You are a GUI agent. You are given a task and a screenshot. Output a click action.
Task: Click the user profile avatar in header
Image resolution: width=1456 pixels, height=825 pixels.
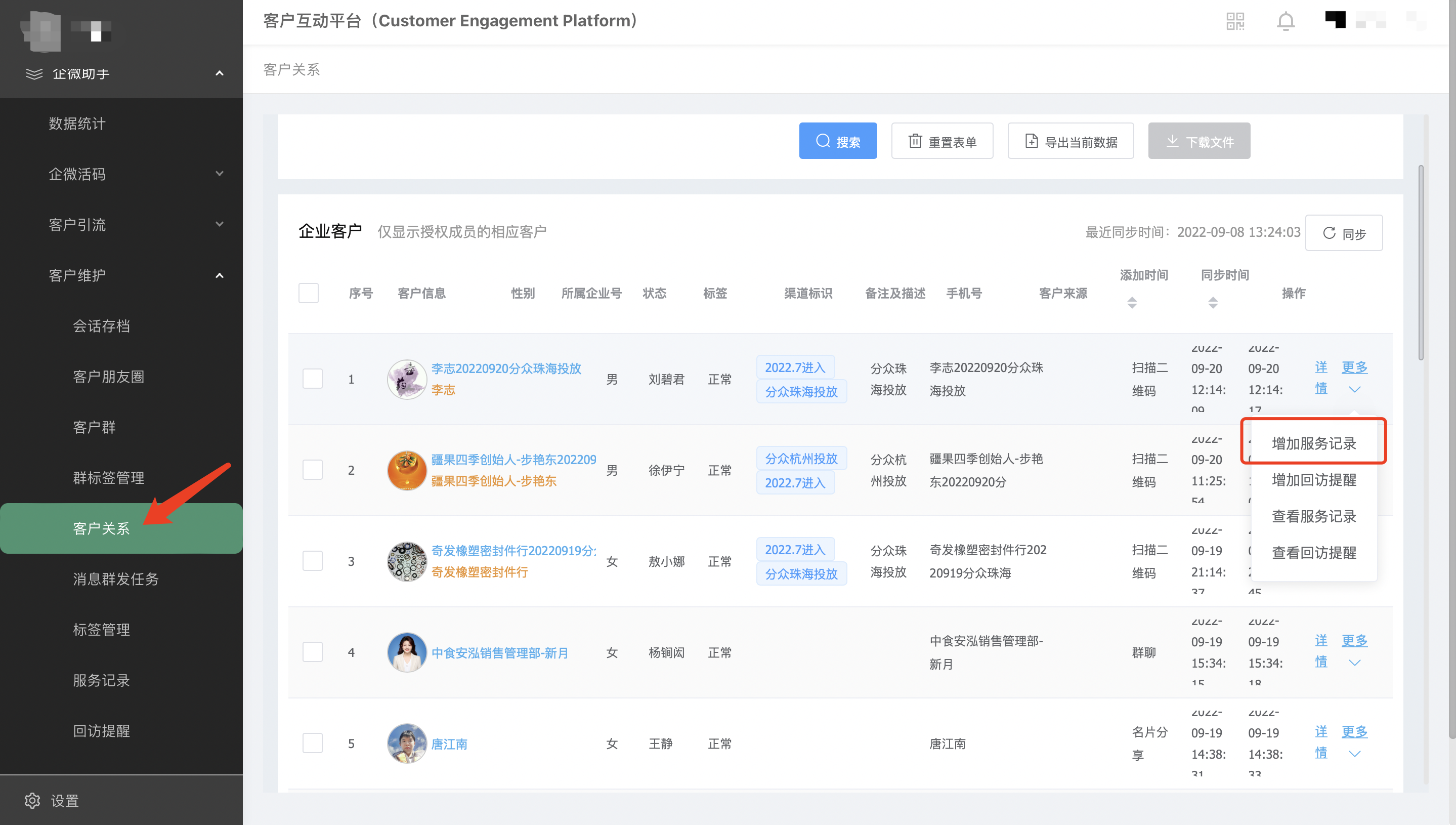pyautogui.click(x=1336, y=20)
